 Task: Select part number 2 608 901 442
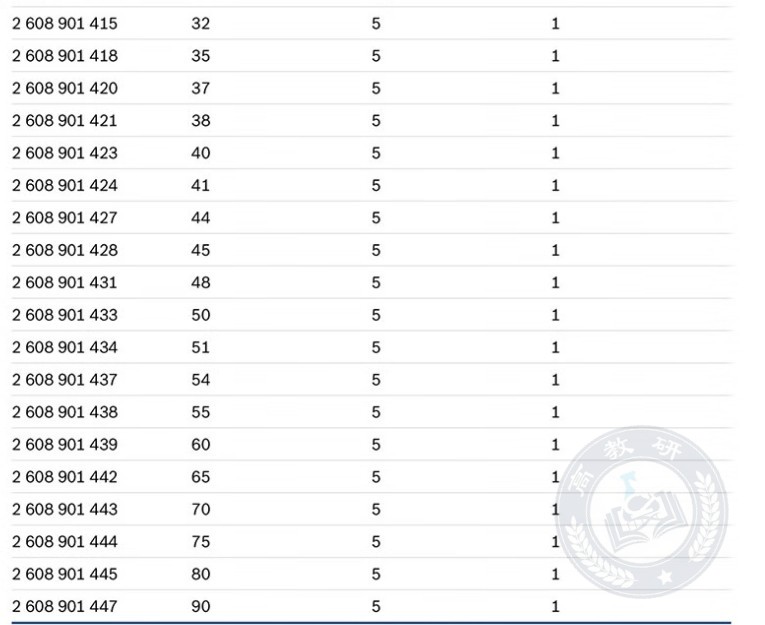(65, 477)
